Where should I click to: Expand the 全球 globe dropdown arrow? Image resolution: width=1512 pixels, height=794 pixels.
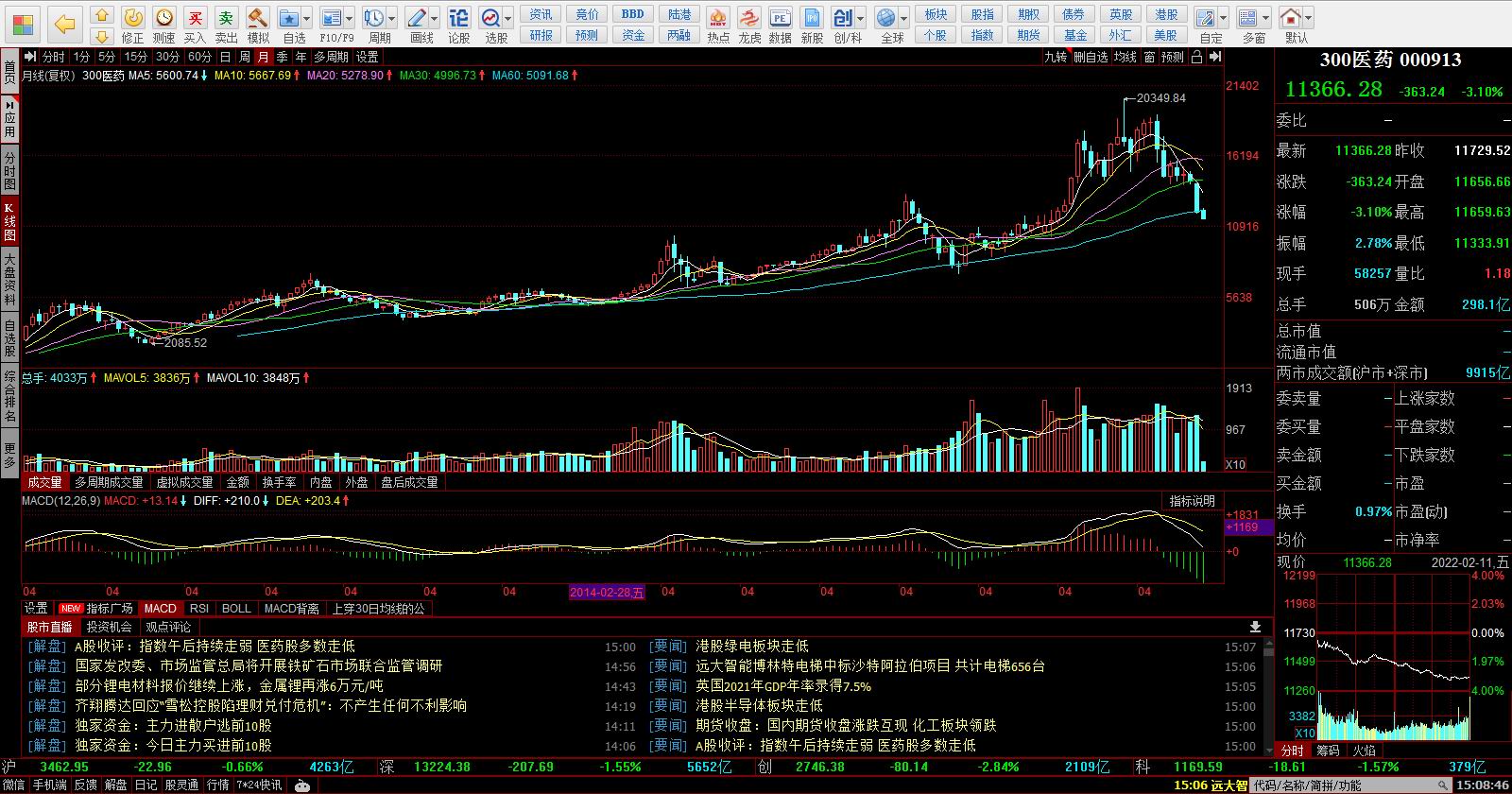click(903, 18)
